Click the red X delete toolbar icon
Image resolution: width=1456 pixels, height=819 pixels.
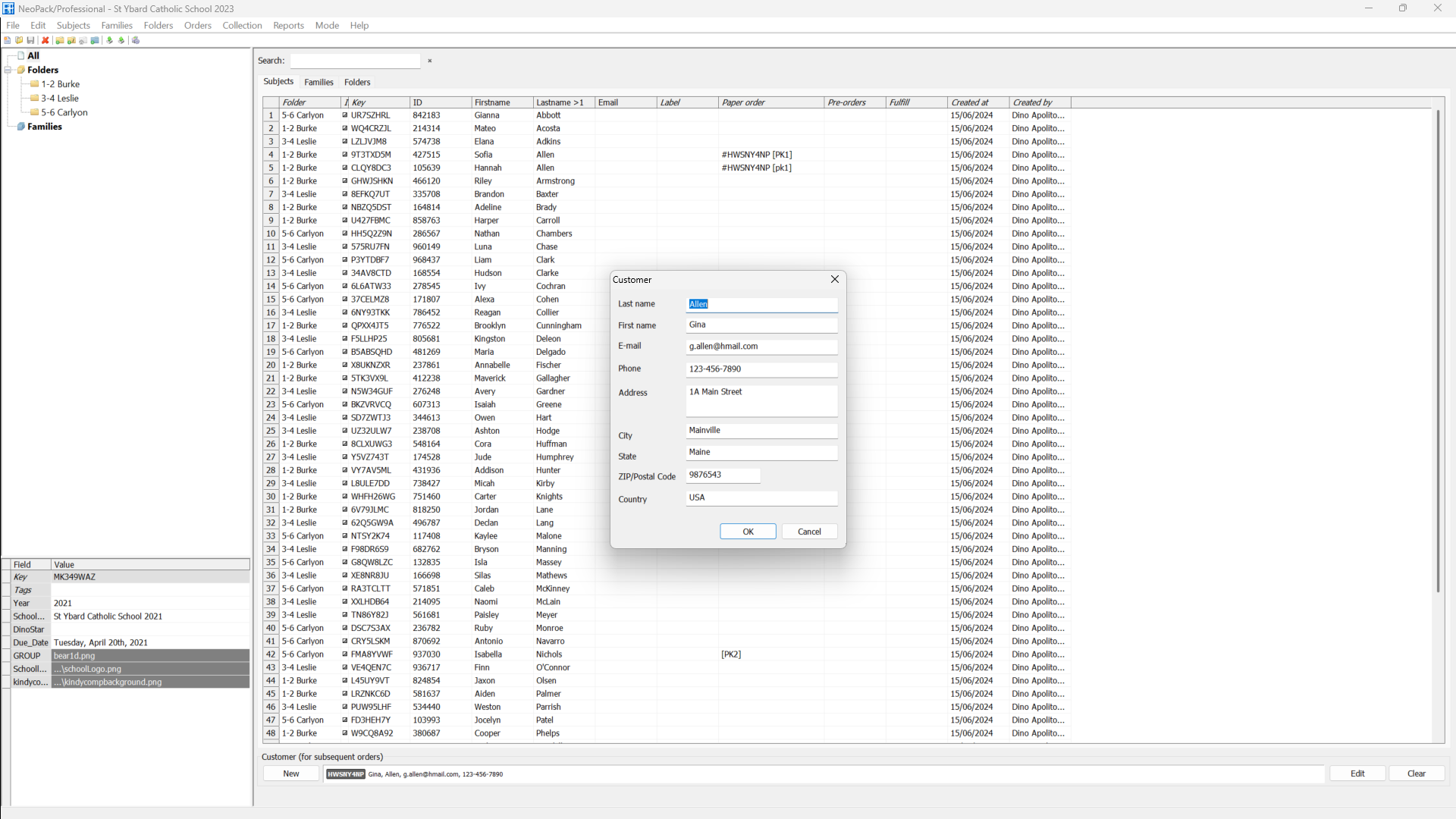[45, 40]
